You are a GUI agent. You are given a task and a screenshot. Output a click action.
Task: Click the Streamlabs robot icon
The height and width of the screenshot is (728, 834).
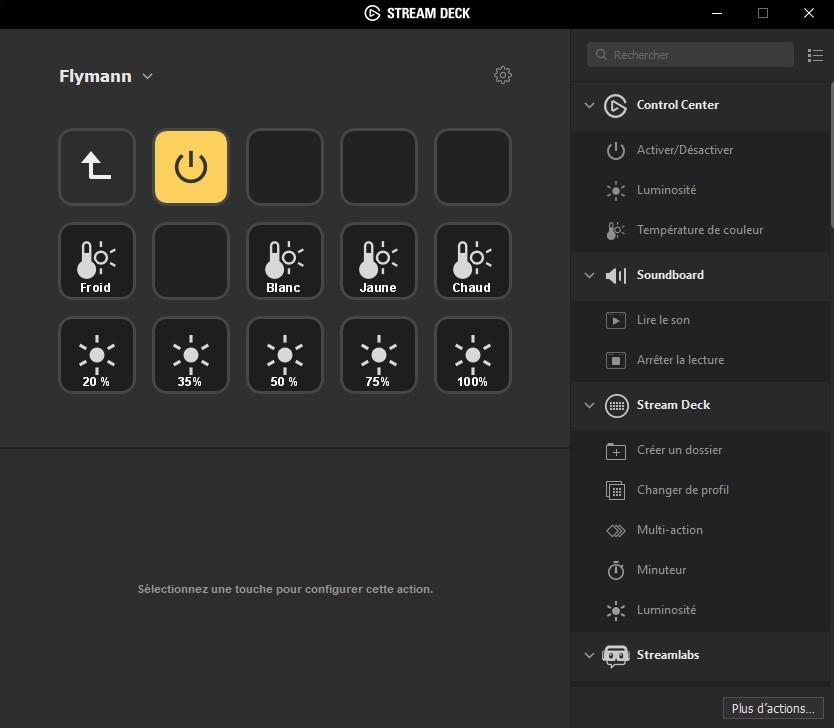click(x=615, y=656)
